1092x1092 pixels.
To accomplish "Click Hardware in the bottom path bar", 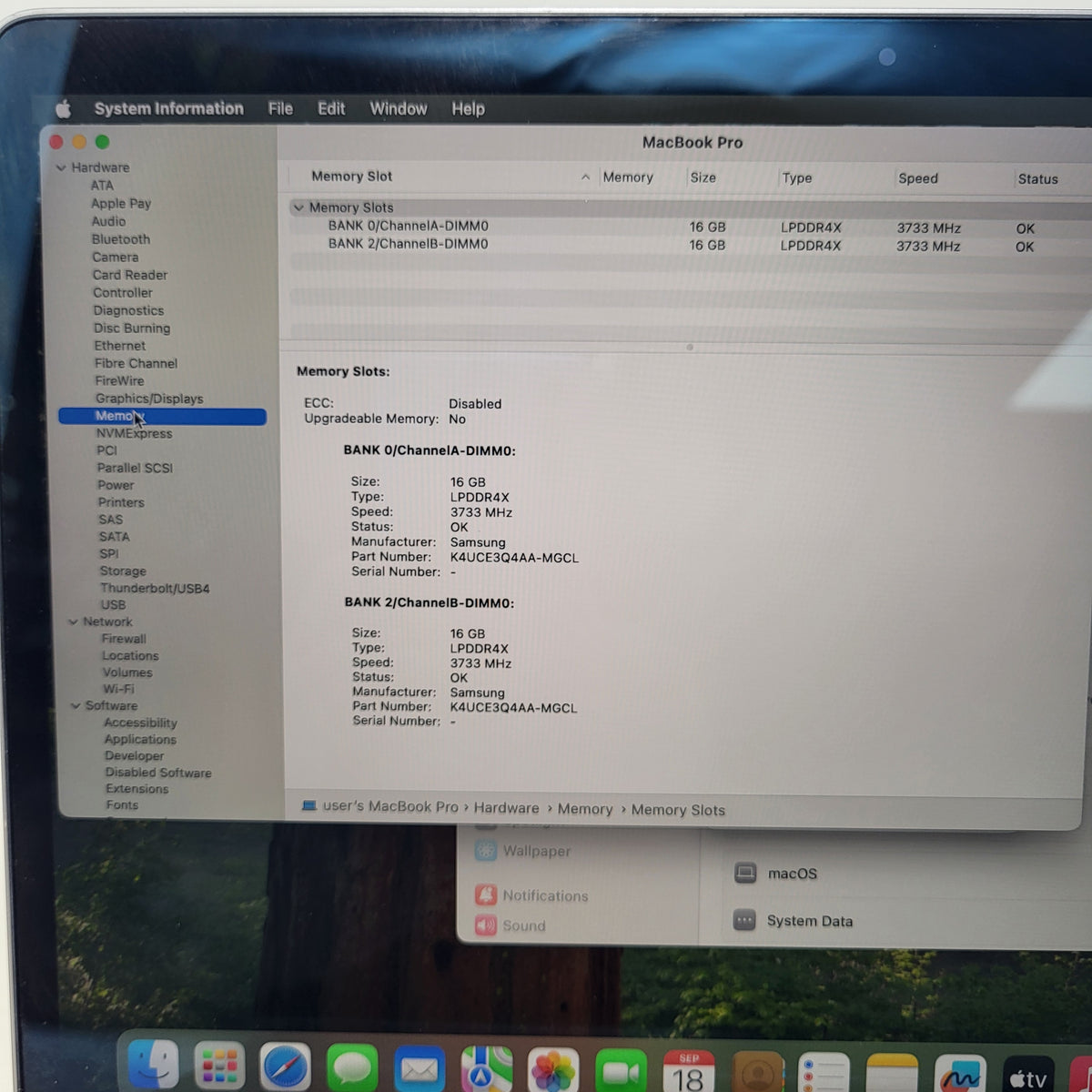I will (506, 808).
